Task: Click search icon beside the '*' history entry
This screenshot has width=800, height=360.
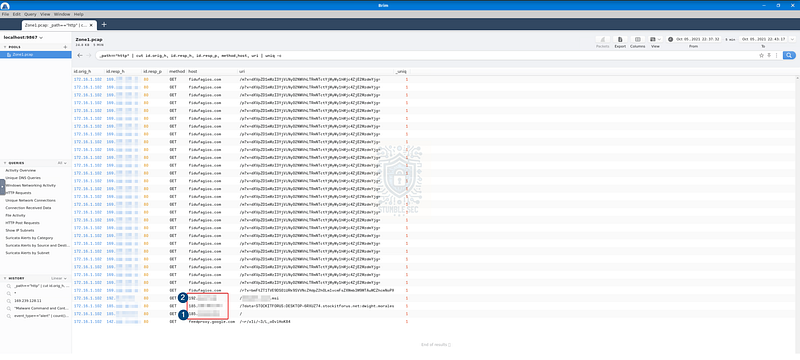Action: point(9,293)
